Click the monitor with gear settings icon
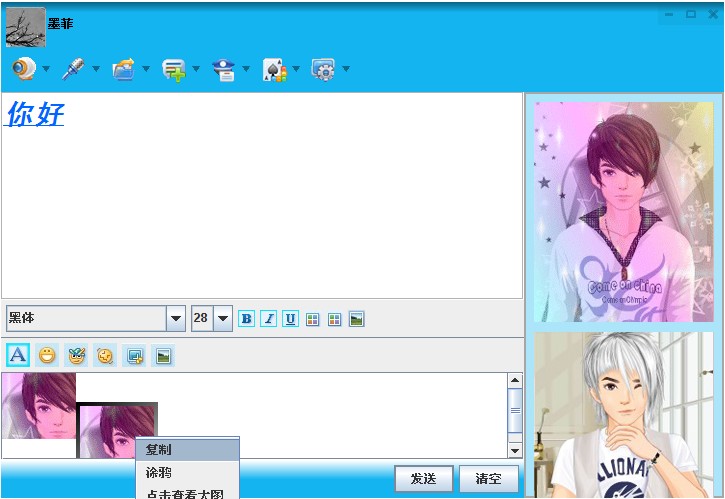This screenshot has height=499, width=725. 323,70
